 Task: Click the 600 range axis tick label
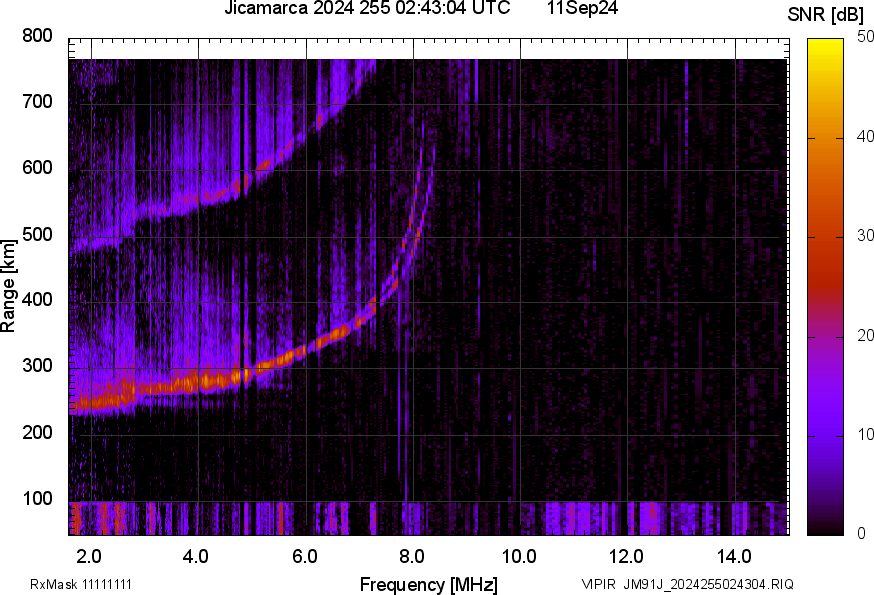37,169
